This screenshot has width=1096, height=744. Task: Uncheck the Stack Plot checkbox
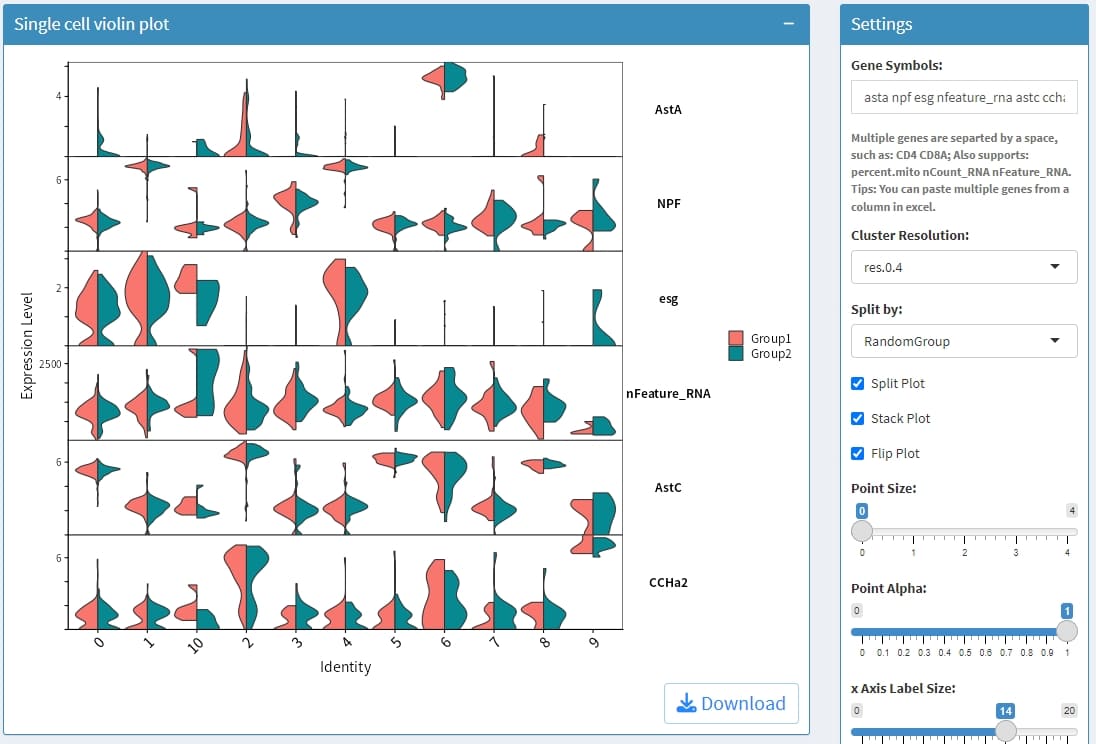tap(857, 419)
